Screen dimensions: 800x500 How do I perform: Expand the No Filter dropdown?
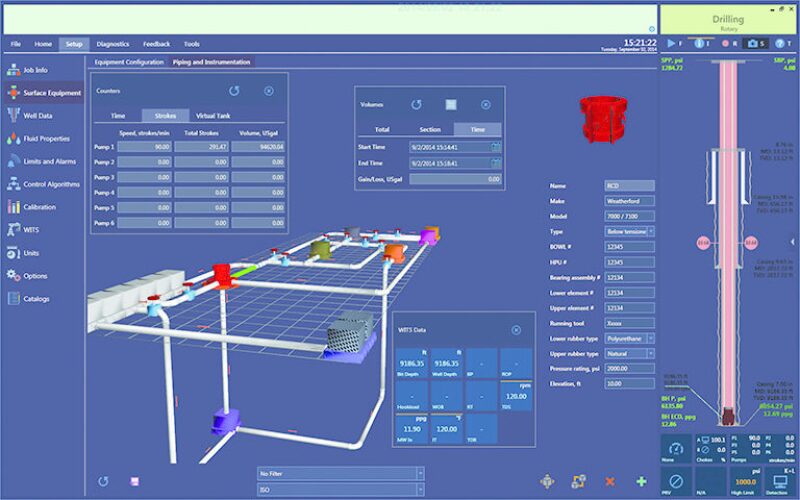(419, 472)
